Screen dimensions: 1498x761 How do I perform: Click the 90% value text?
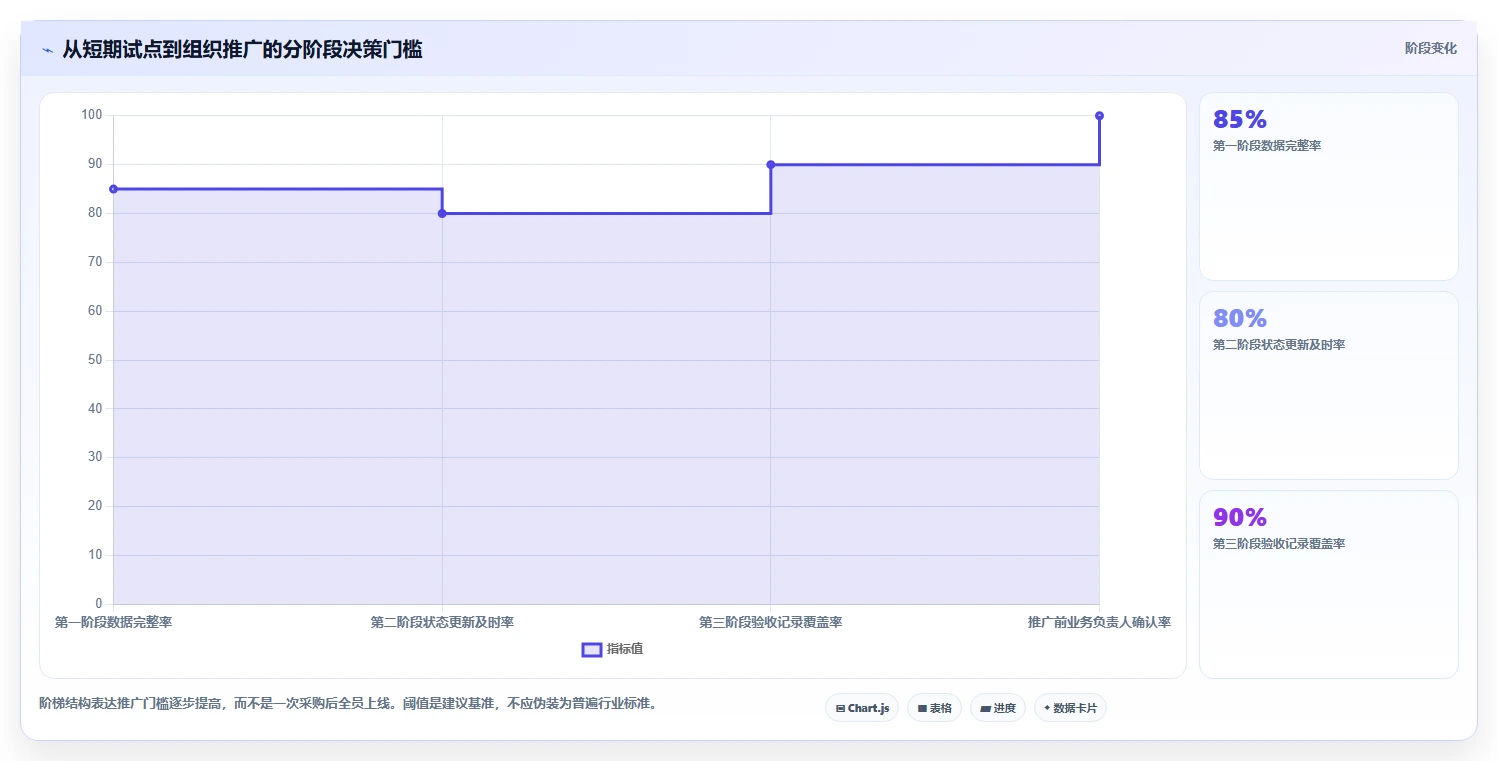pos(1239,517)
